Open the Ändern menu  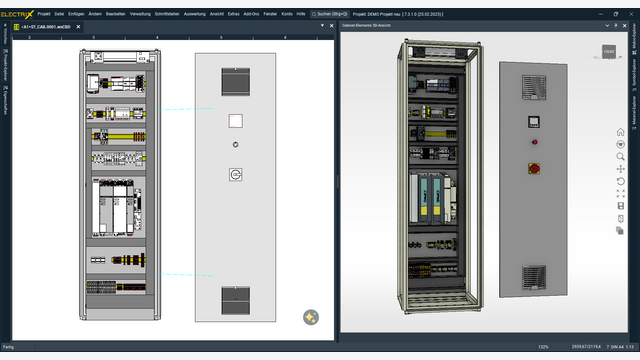[x=95, y=14]
